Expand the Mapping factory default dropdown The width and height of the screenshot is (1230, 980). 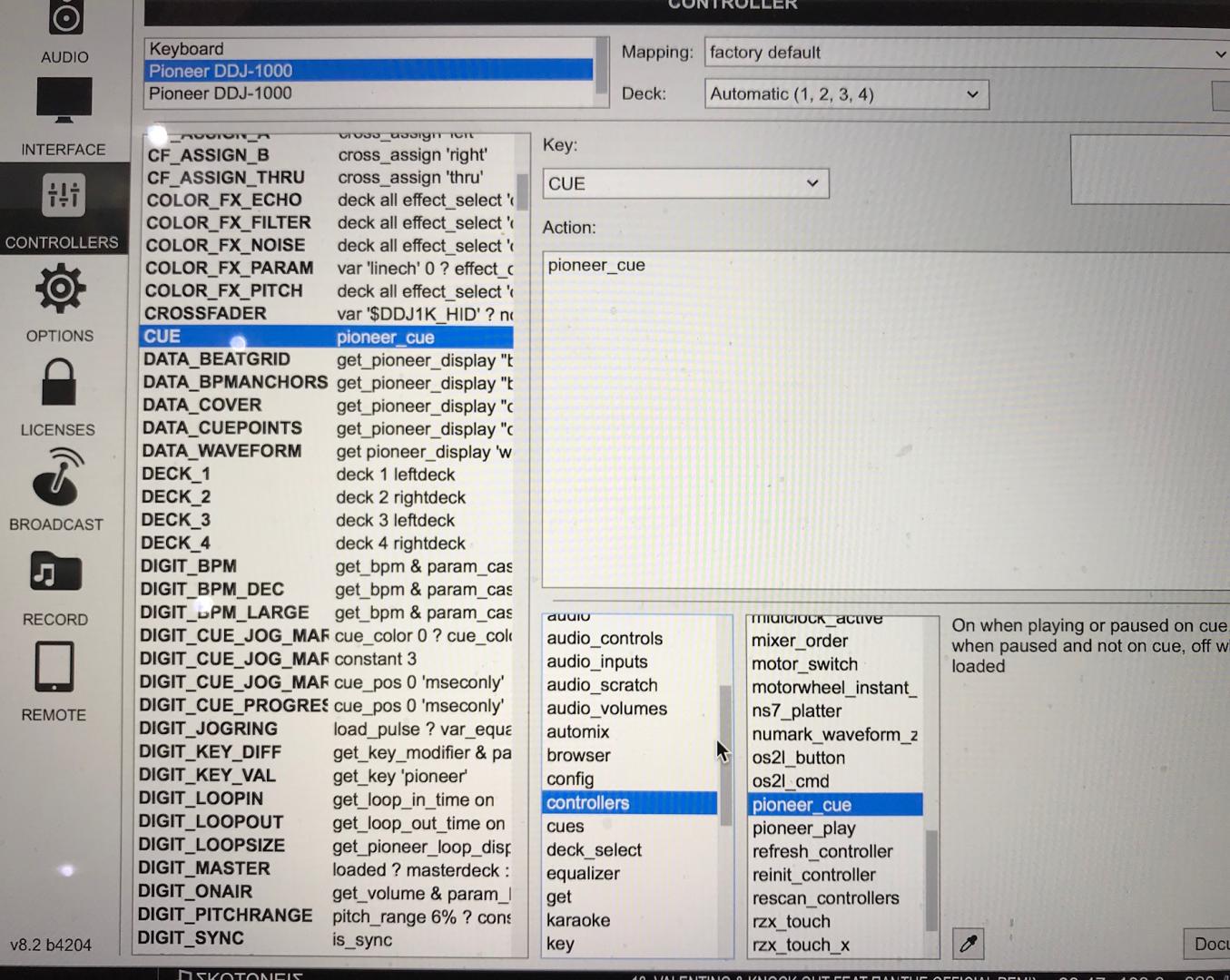(967, 53)
